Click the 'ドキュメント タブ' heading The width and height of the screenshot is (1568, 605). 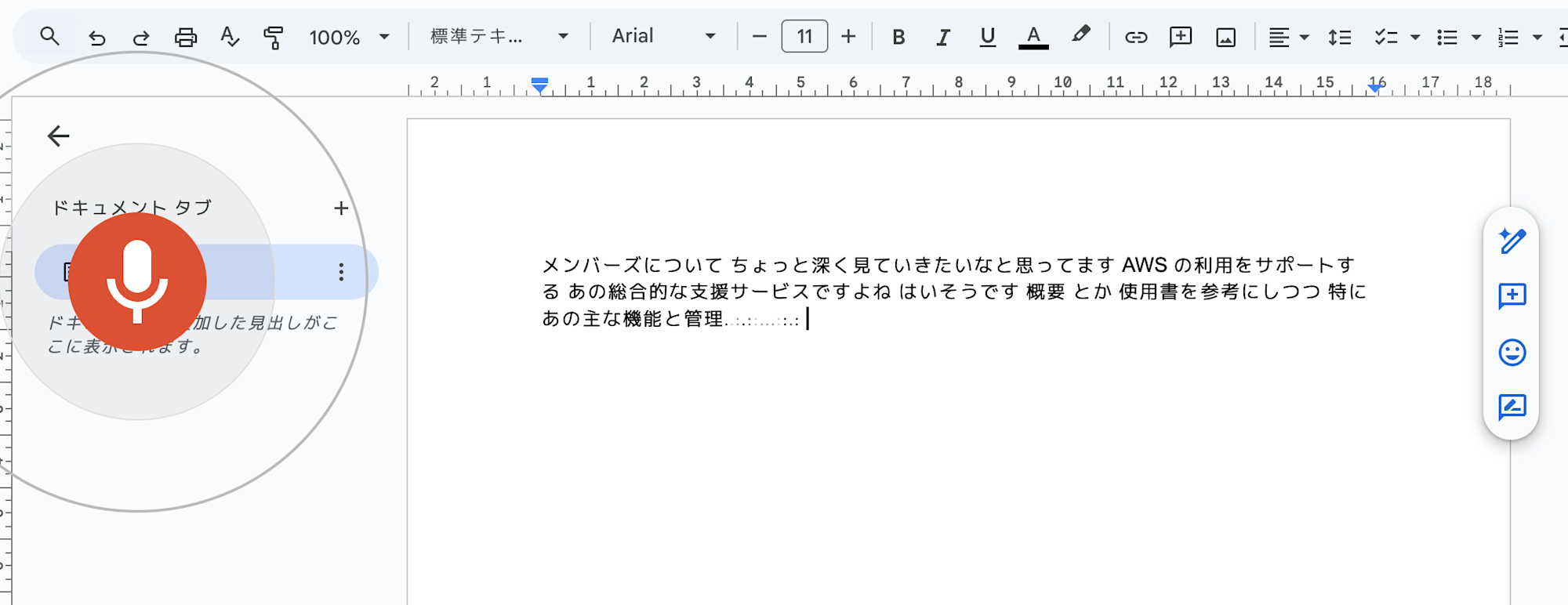(132, 208)
